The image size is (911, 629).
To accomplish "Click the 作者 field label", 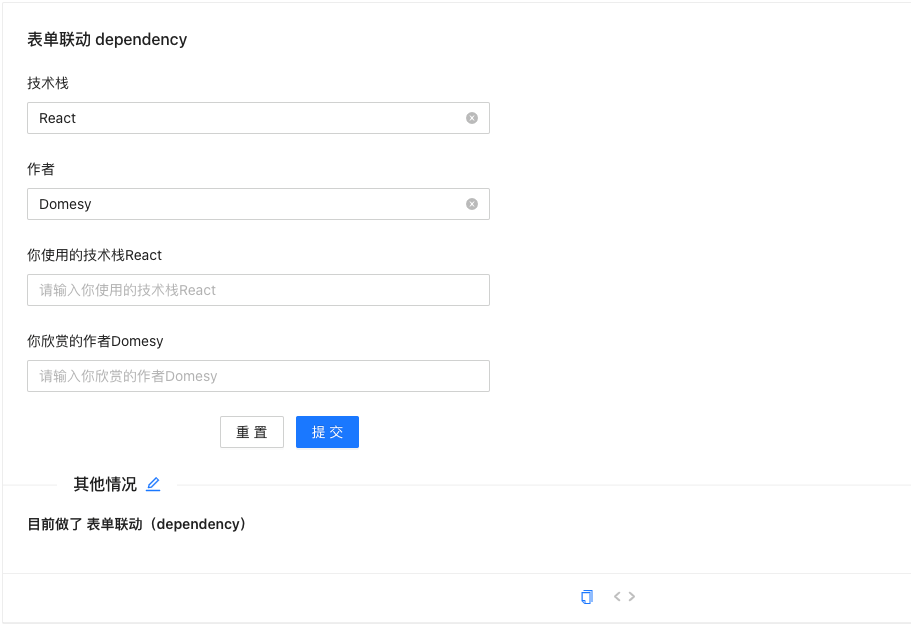I will (x=41, y=169).
